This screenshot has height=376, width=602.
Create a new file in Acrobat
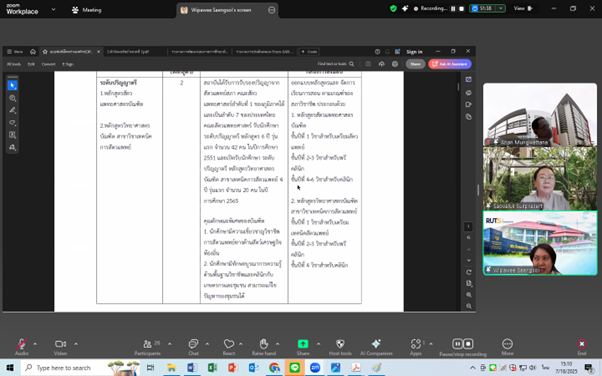[309, 51]
